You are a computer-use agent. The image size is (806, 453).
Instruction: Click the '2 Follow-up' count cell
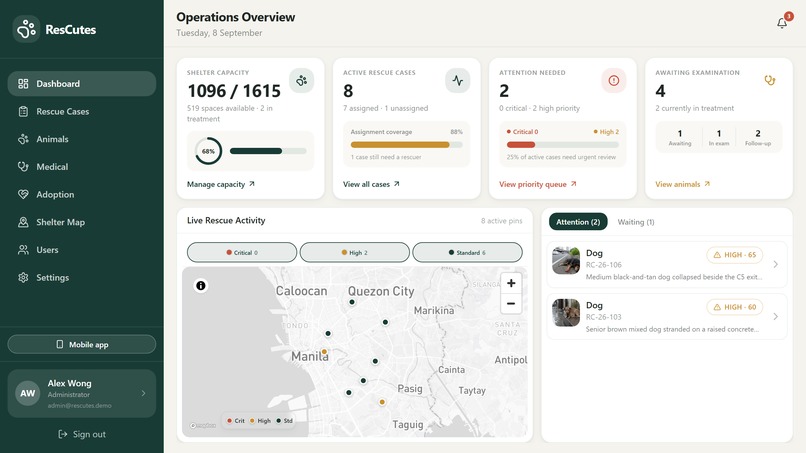coord(758,137)
